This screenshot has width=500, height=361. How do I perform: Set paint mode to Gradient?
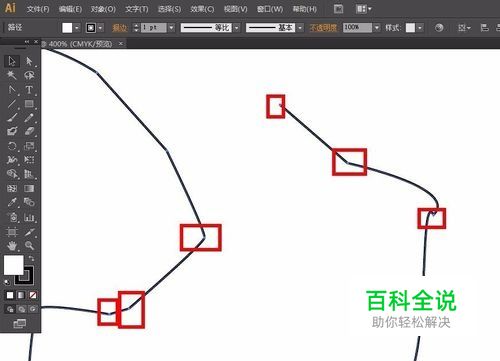tap(21, 295)
